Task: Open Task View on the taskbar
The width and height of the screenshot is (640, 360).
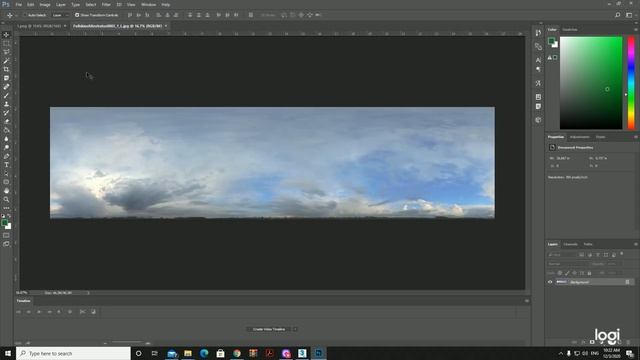Action: (x=155, y=353)
